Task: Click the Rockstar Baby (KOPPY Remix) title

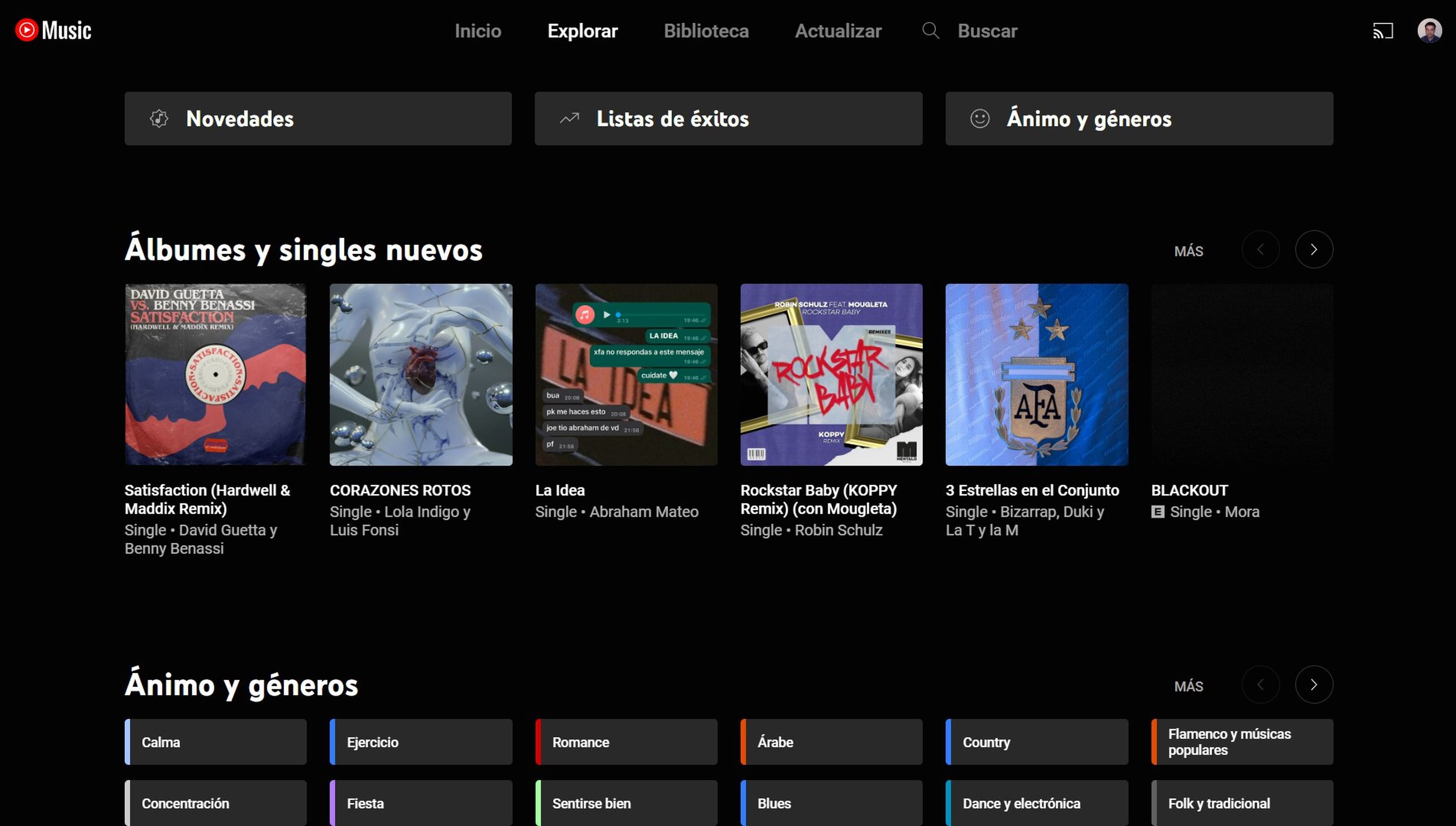Action: (819, 499)
